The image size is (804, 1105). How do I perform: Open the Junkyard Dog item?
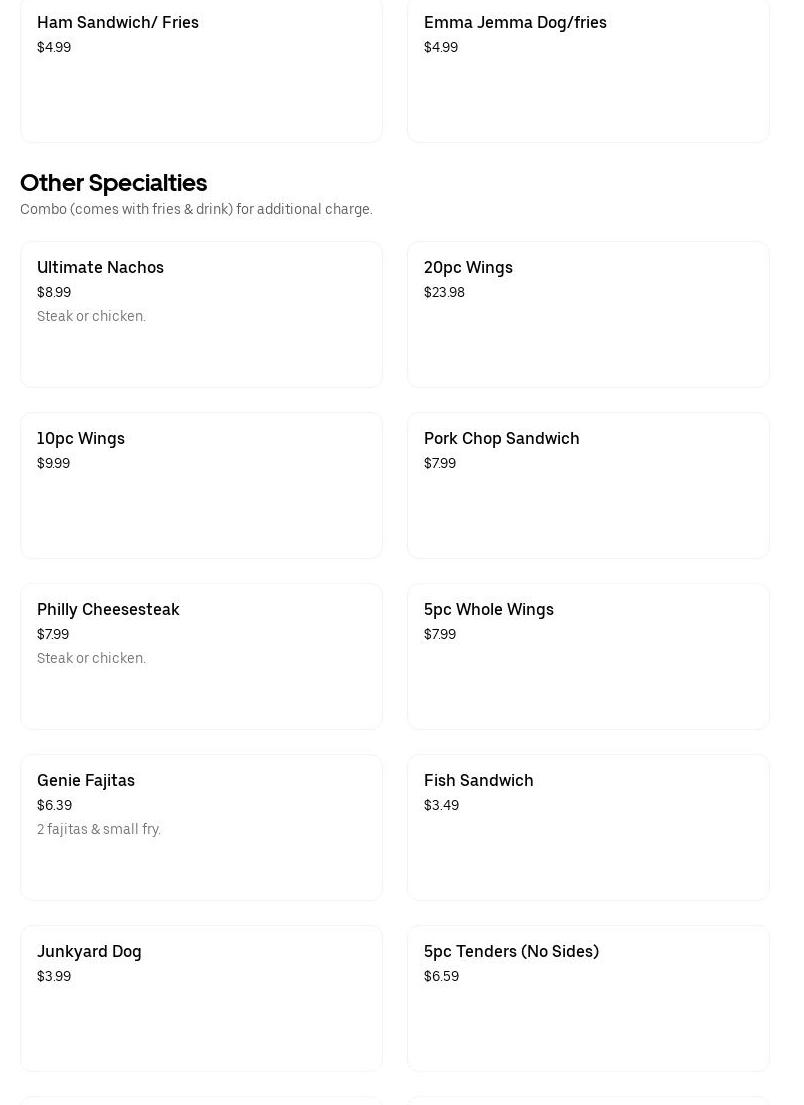point(201,998)
